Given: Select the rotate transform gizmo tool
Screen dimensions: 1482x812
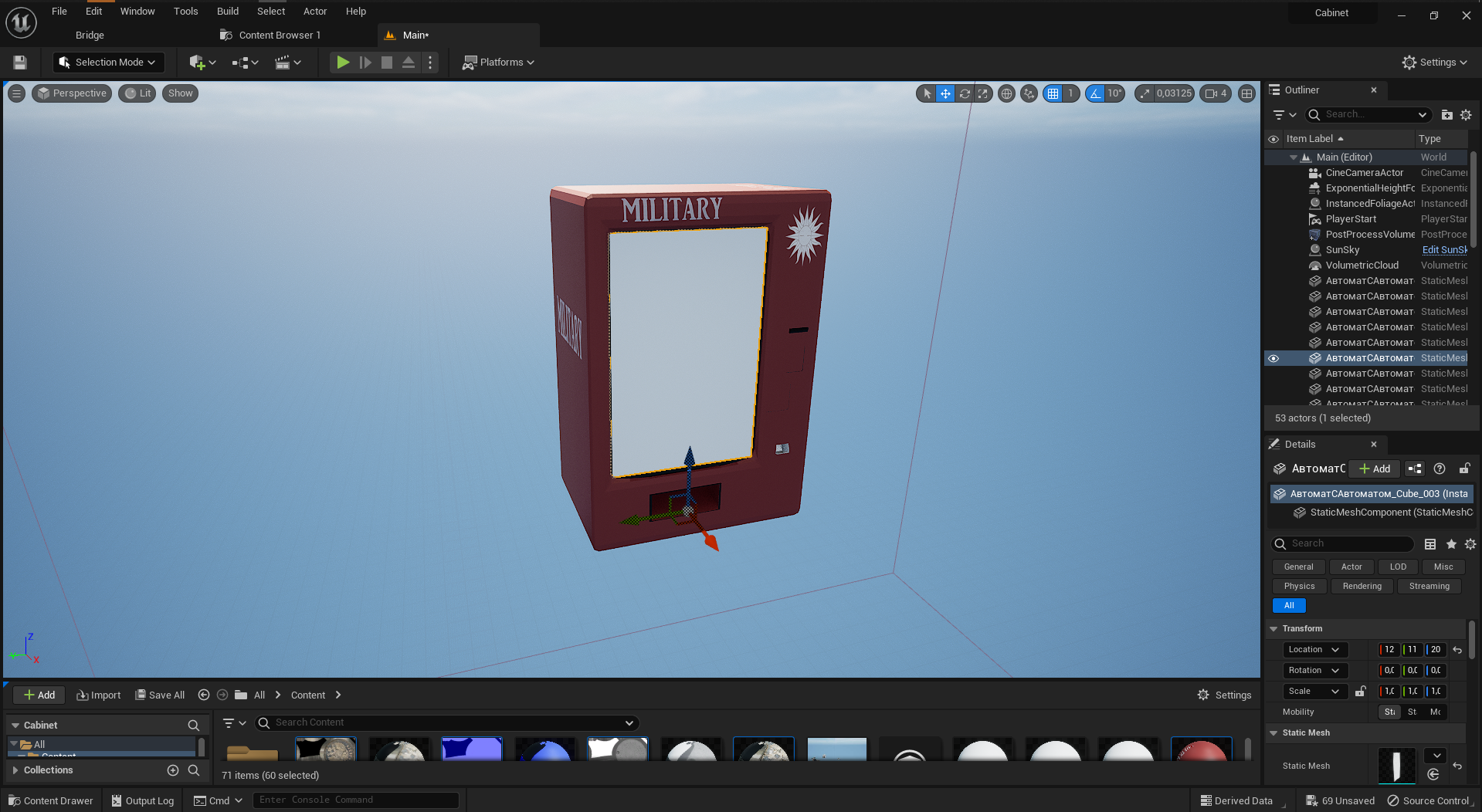Looking at the screenshot, I should point(964,93).
